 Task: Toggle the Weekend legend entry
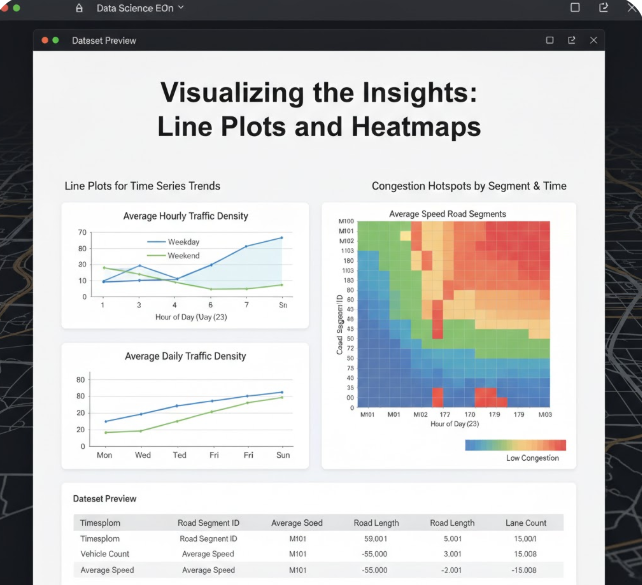(174, 255)
